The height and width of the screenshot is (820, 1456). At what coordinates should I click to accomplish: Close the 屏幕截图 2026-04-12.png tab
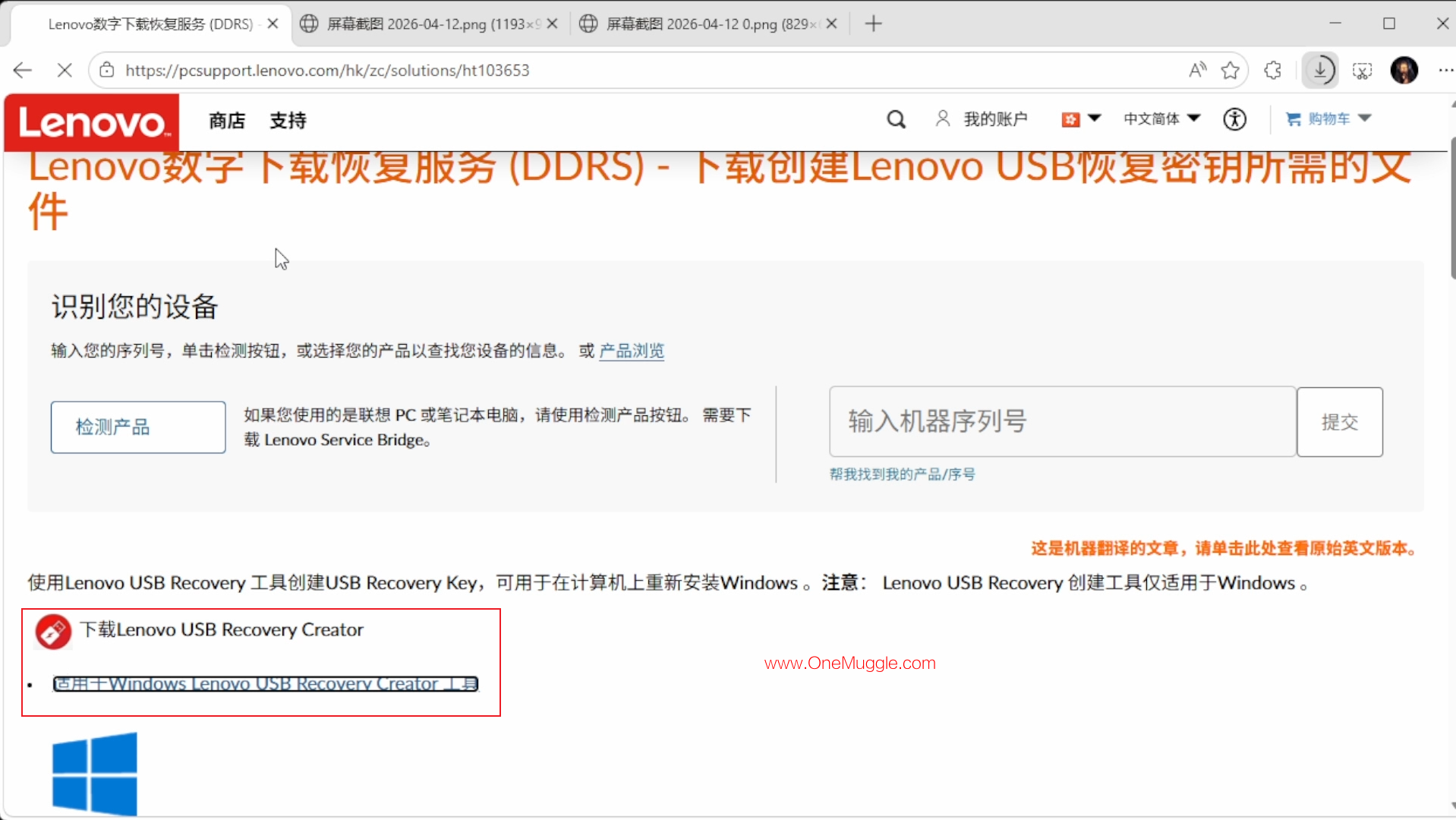point(553,24)
